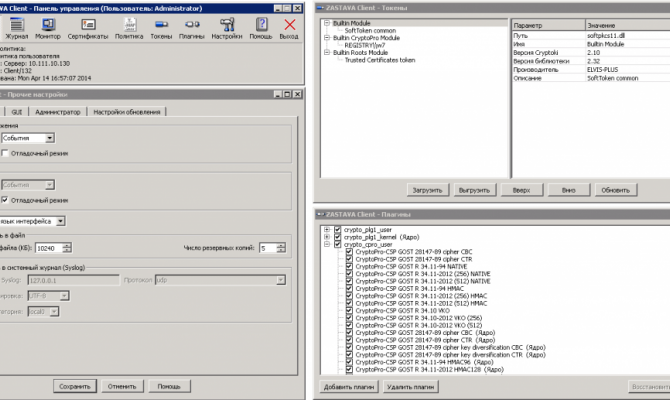Click the Сохранить button
The height and width of the screenshot is (400, 670).
(x=75, y=386)
